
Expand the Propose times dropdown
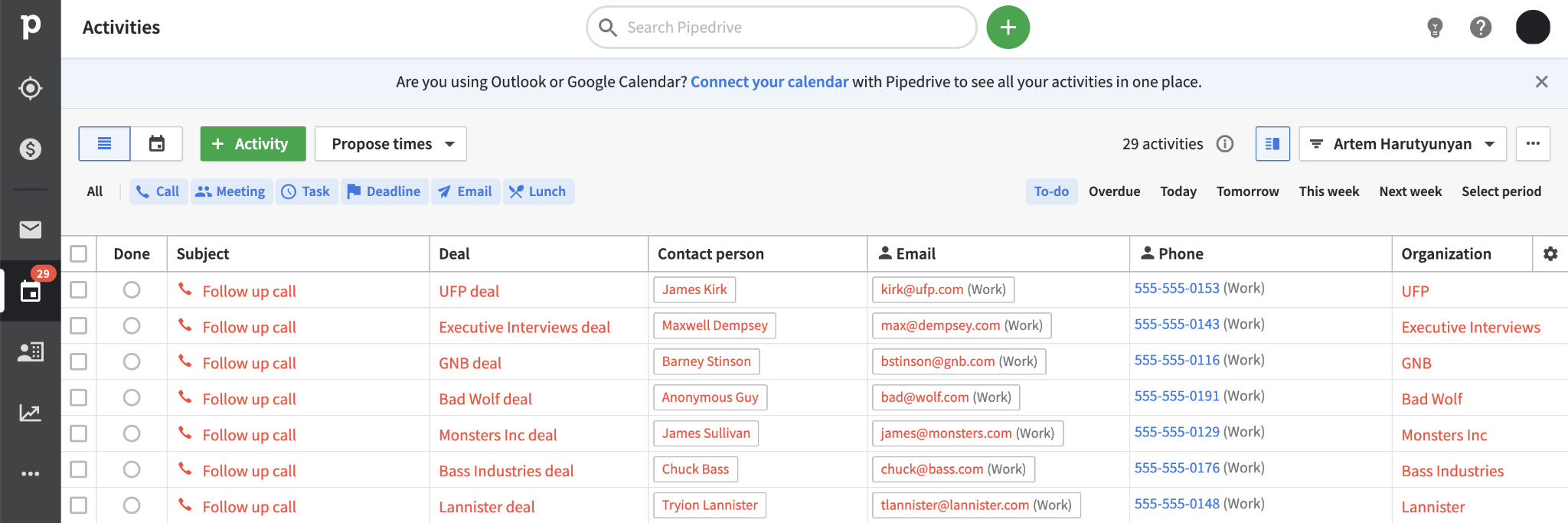(390, 144)
